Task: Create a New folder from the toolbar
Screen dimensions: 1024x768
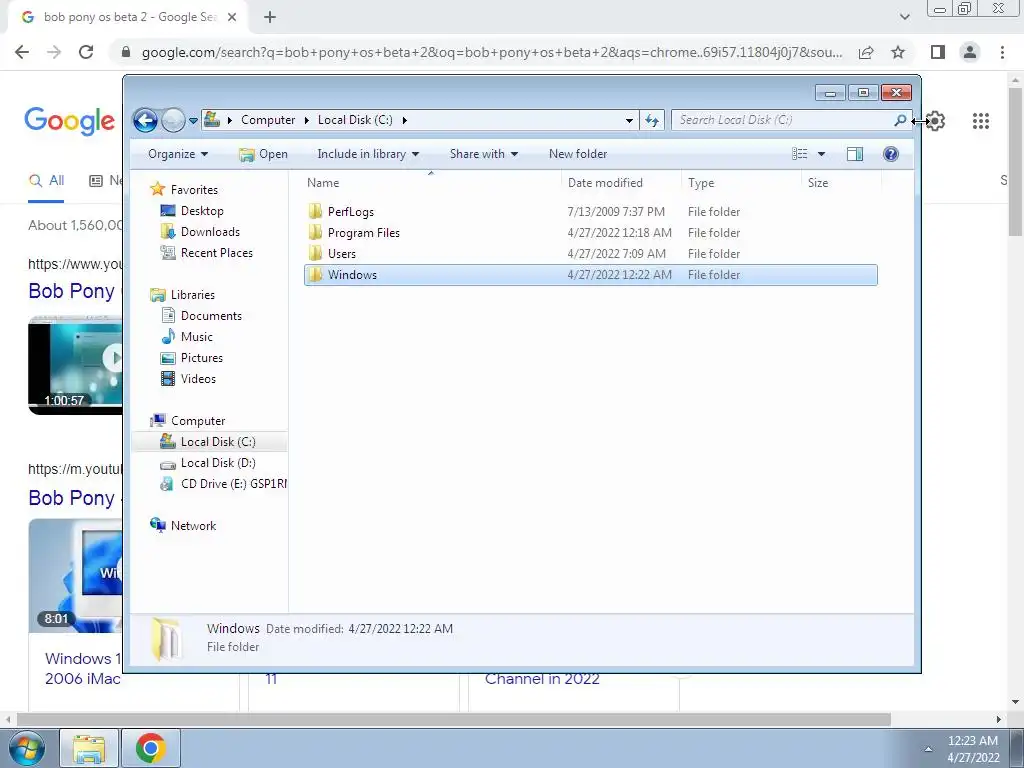Action: pyautogui.click(x=578, y=154)
